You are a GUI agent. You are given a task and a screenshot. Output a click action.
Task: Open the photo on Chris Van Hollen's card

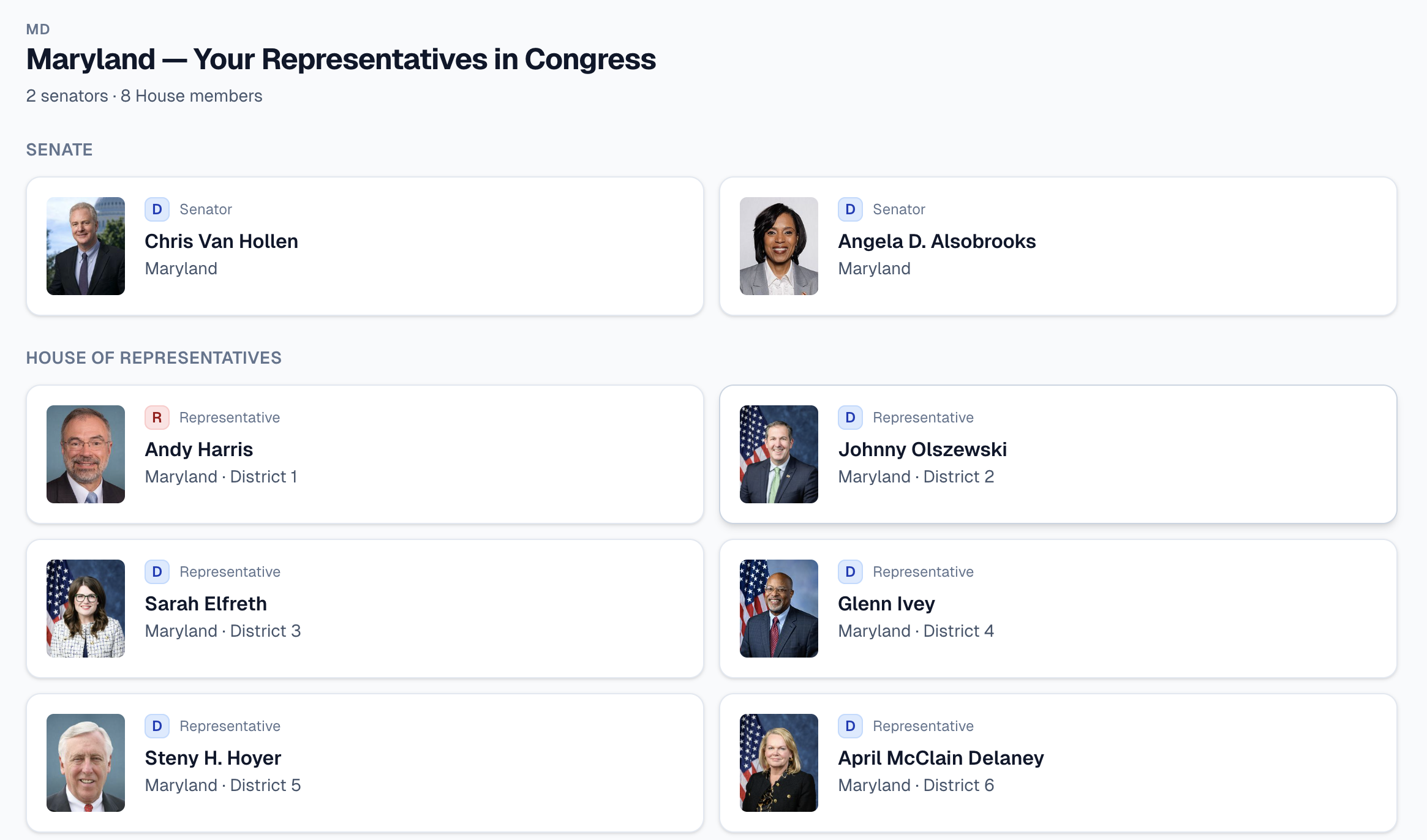point(86,246)
